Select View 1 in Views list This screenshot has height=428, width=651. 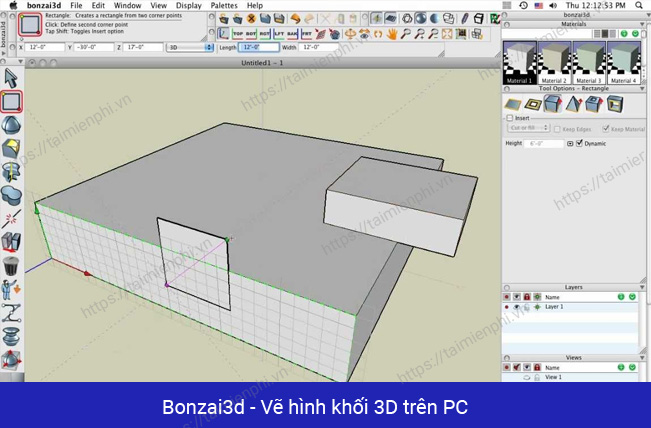click(x=553, y=377)
